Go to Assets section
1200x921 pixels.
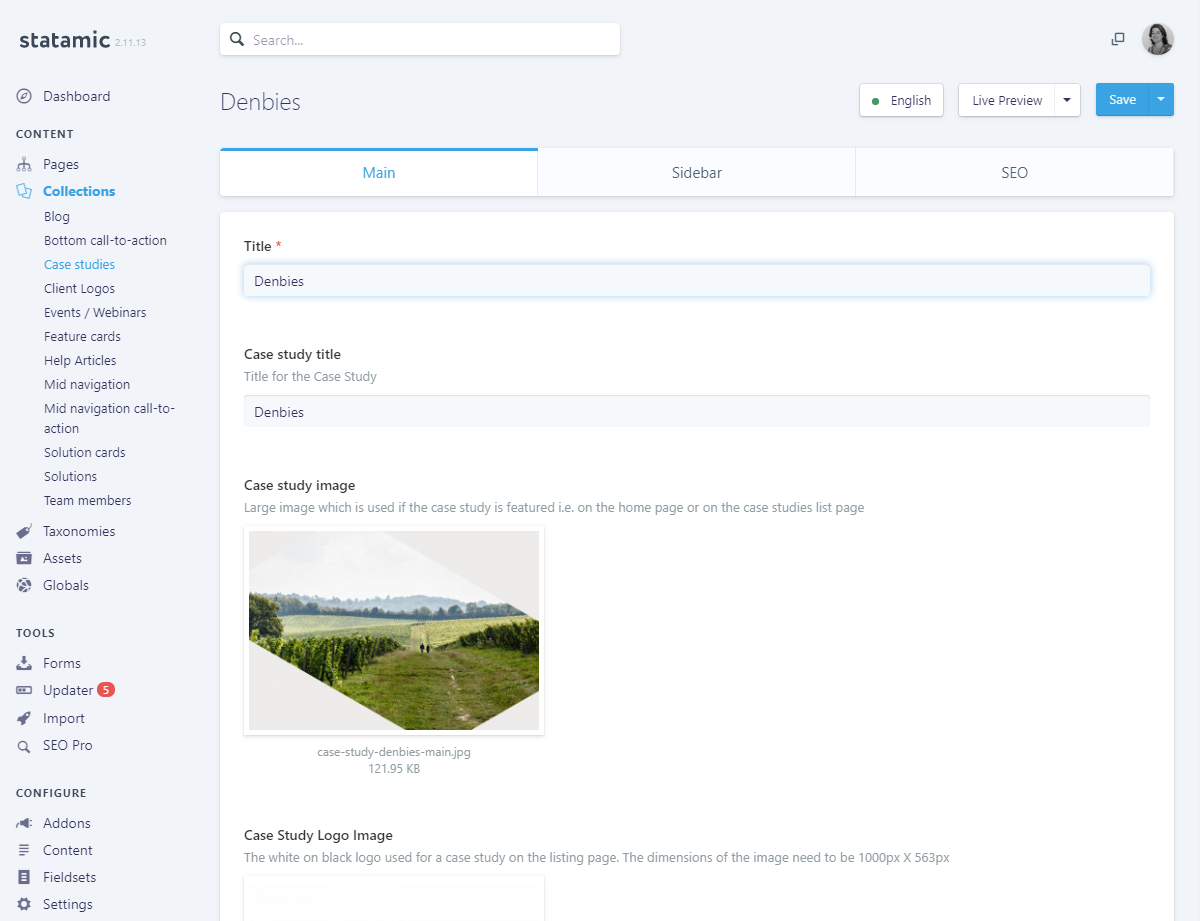62,559
